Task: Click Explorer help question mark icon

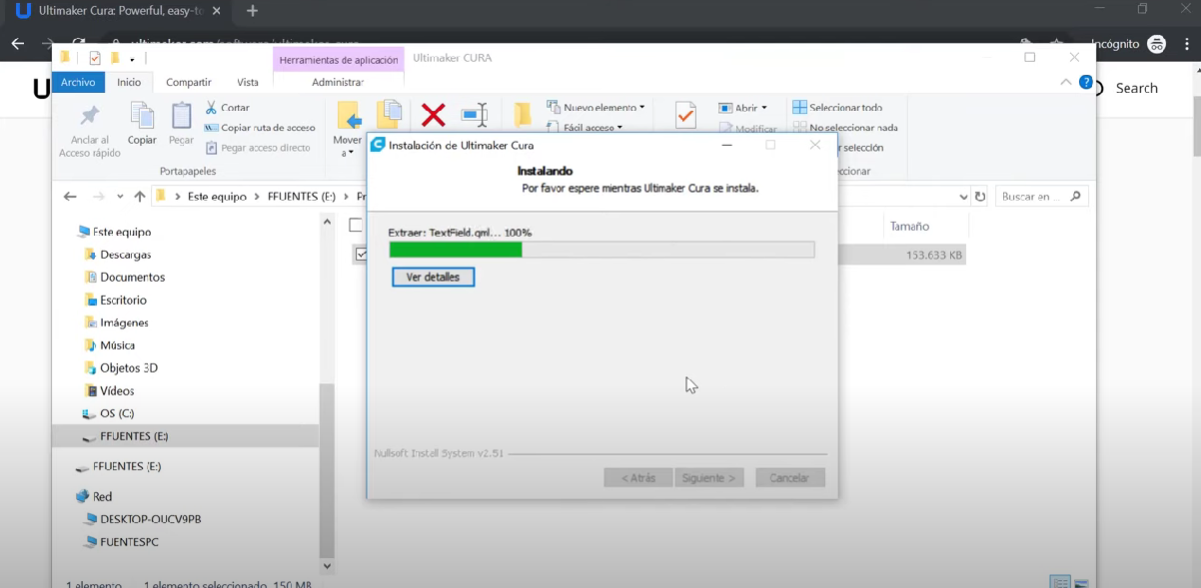Action: point(1086,82)
